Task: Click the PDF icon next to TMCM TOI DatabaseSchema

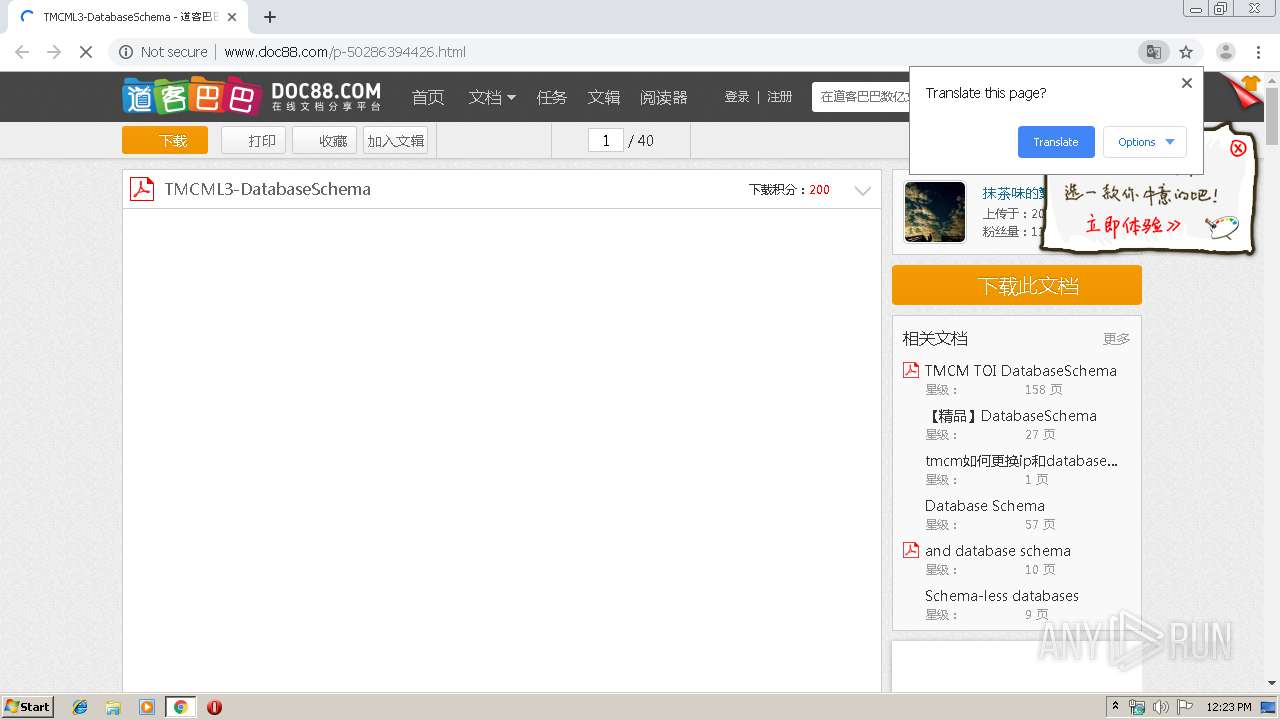Action: 911,370
